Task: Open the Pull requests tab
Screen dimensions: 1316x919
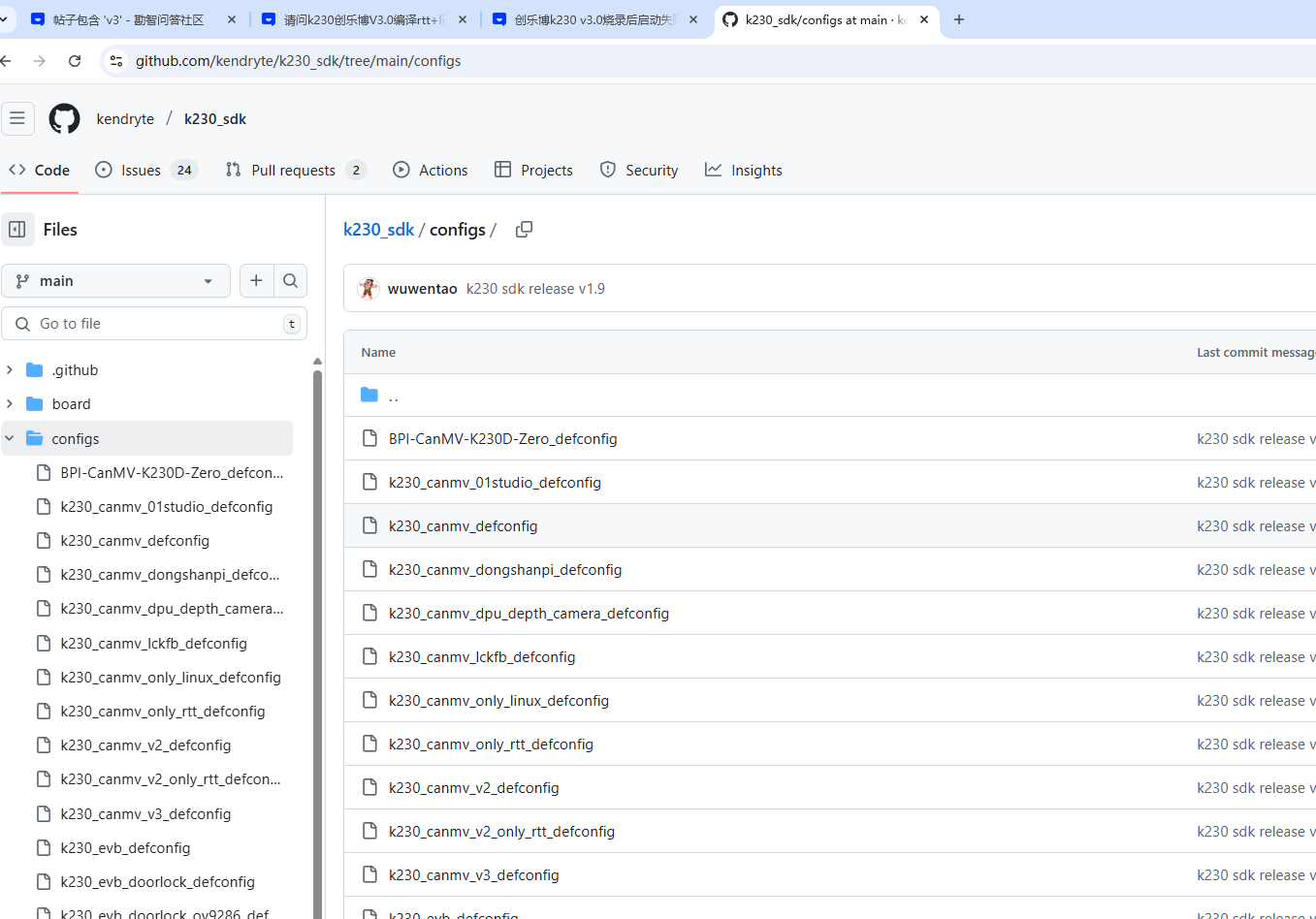Action: (x=296, y=171)
